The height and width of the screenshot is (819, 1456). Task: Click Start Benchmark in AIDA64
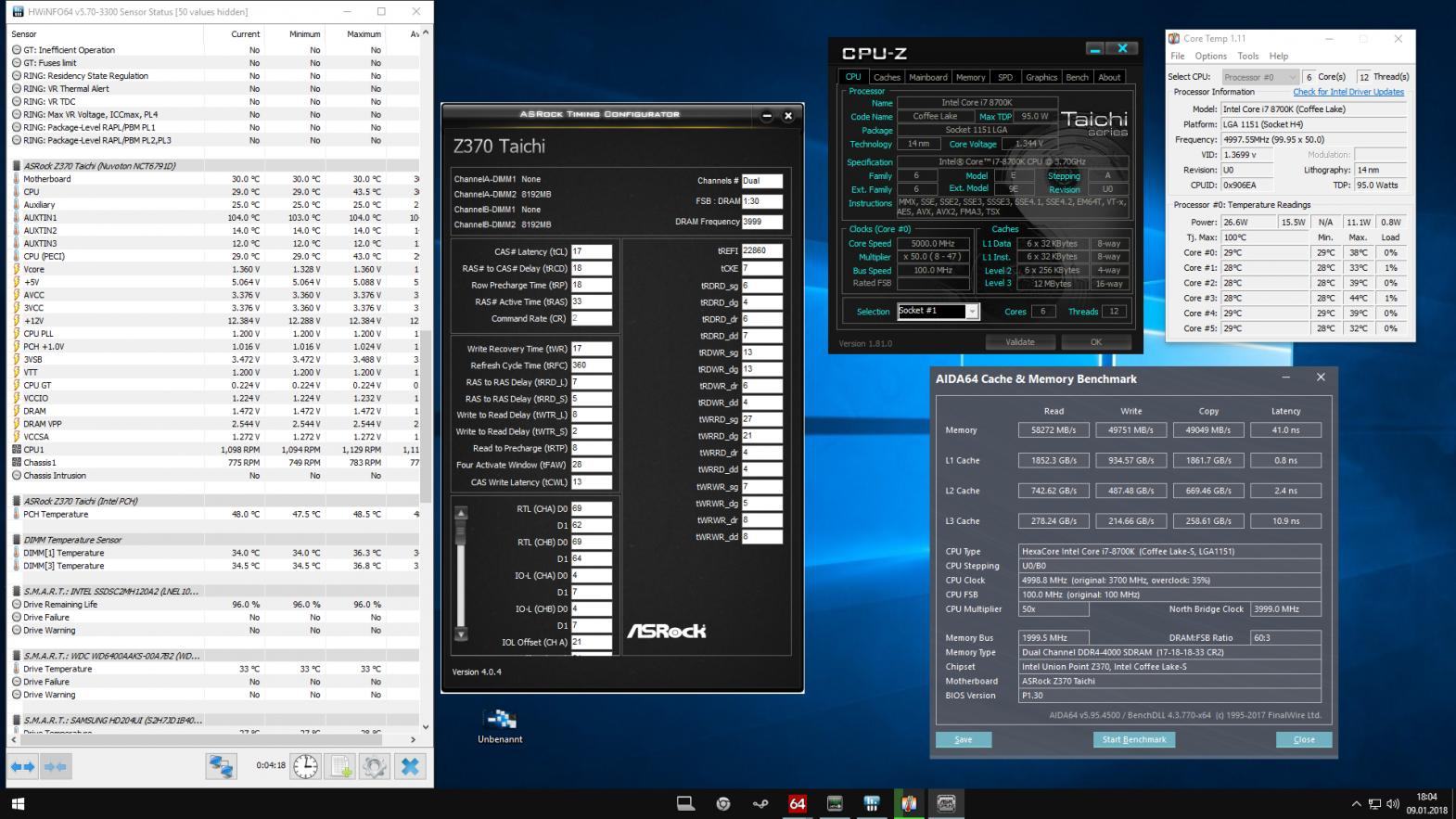tap(1134, 739)
